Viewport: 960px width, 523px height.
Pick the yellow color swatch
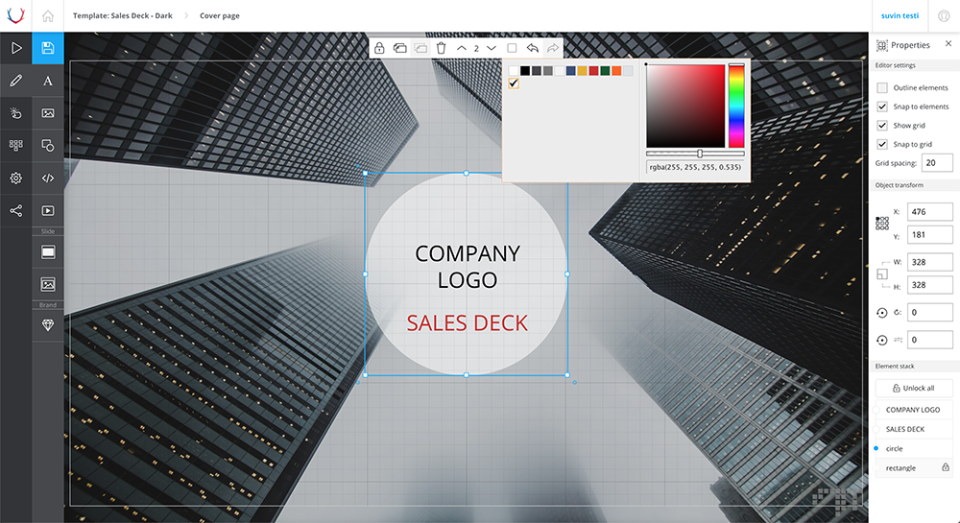pos(582,71)
